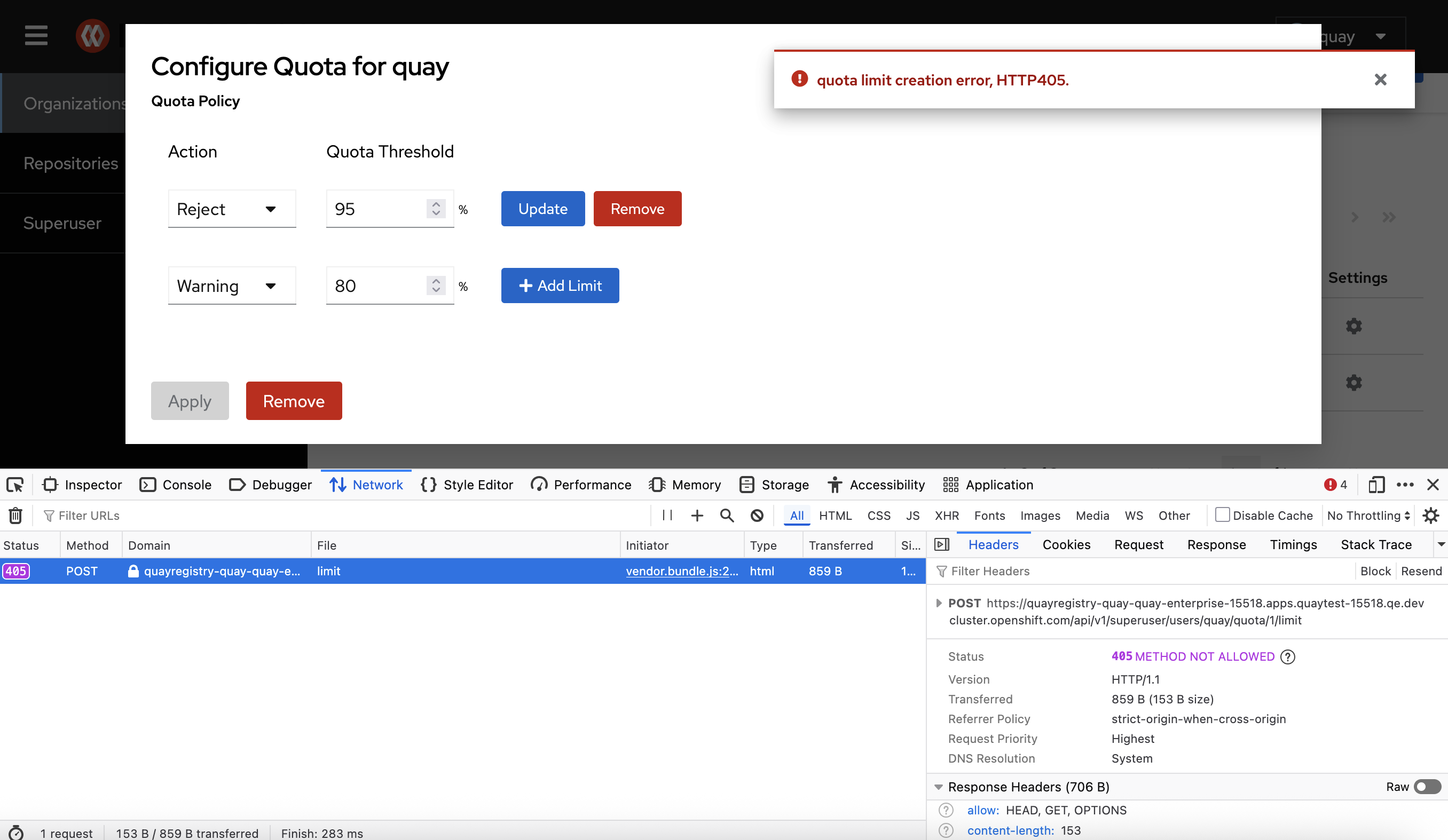Collapse the Response Headers section

[938, 787]
